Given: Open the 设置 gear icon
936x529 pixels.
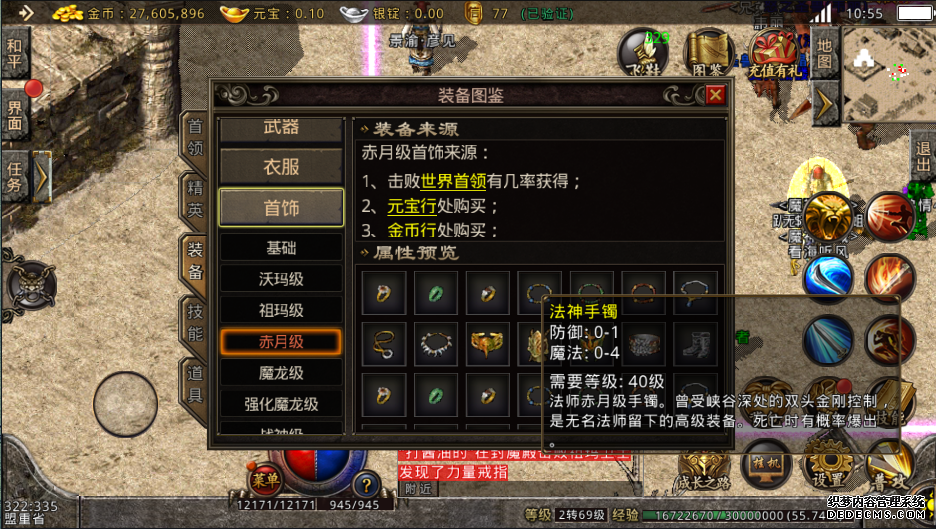Looking at the screenshot, I should pyautogui.click(x=828, y=466).
